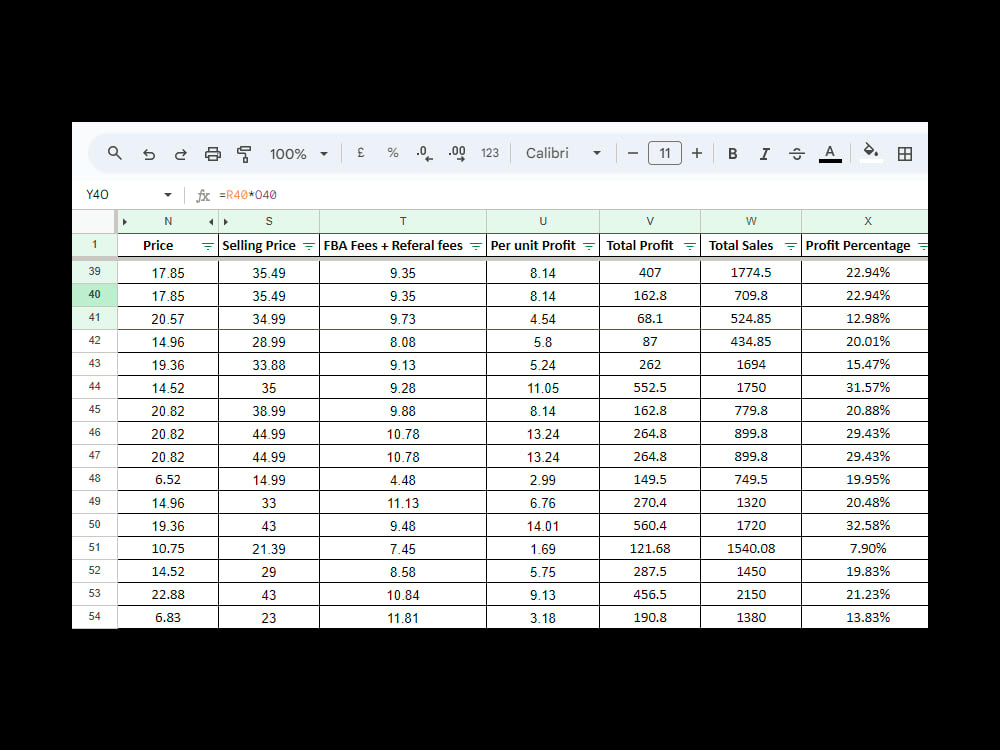Print the spreadsheet
This screenshot has width=1000, height=750.
[212, 154]
